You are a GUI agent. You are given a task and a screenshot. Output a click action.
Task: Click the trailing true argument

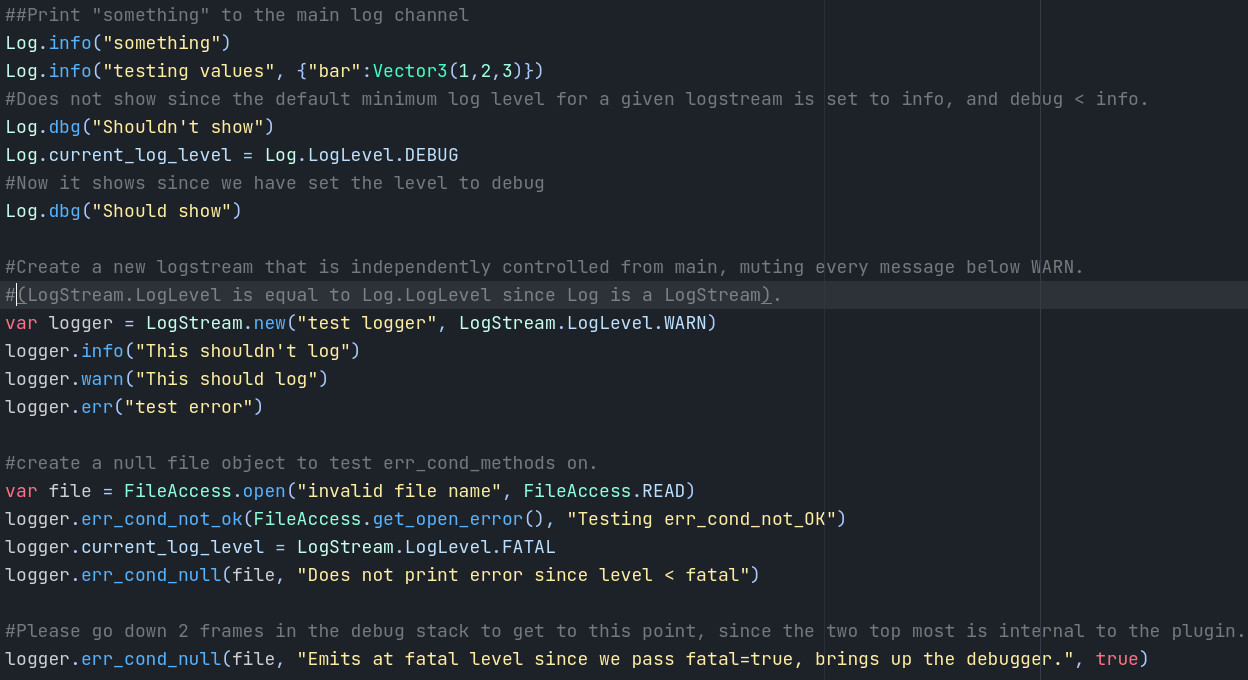(1117, 659)
